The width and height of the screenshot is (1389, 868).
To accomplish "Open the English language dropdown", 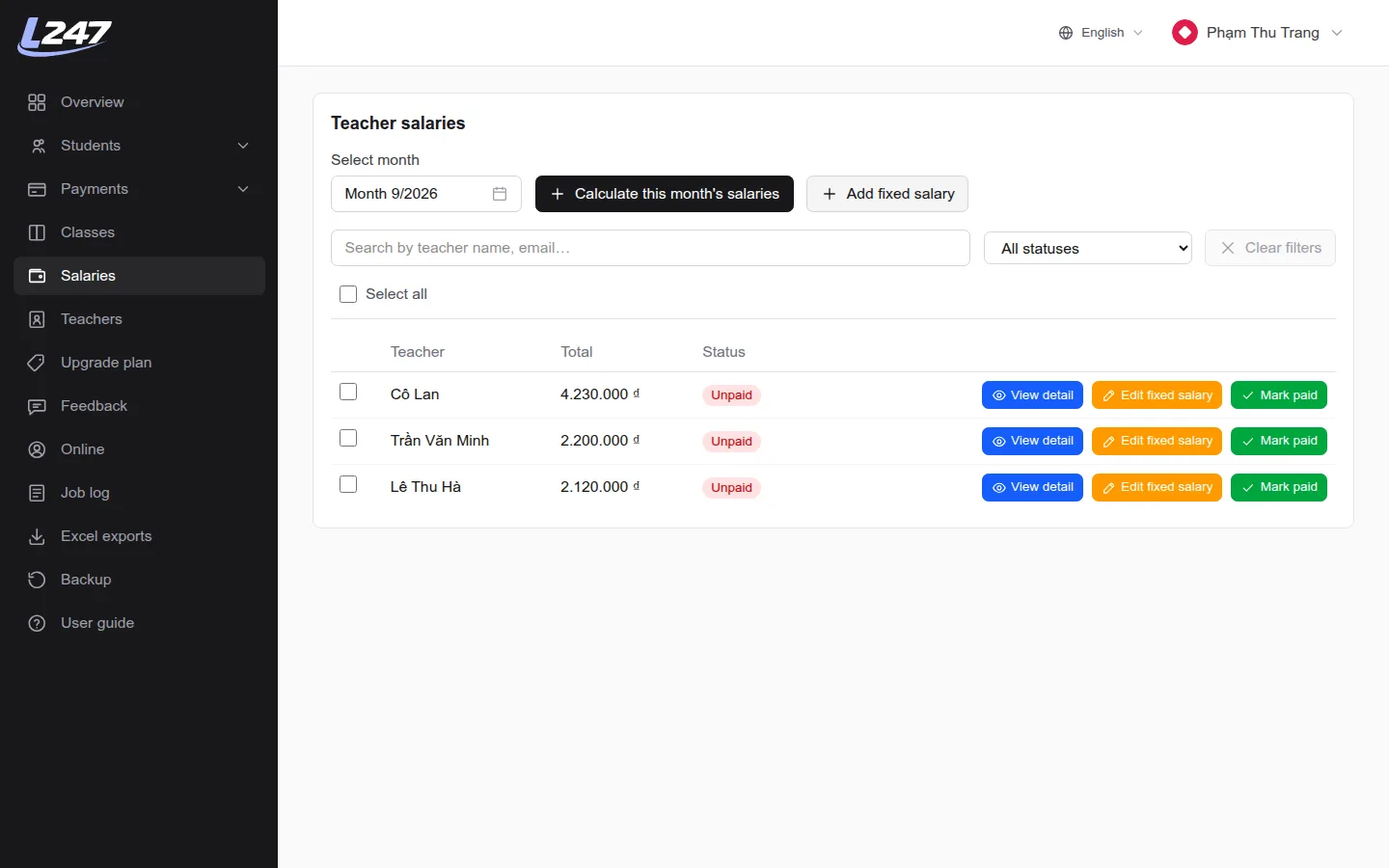I will tap(1101, 33).
